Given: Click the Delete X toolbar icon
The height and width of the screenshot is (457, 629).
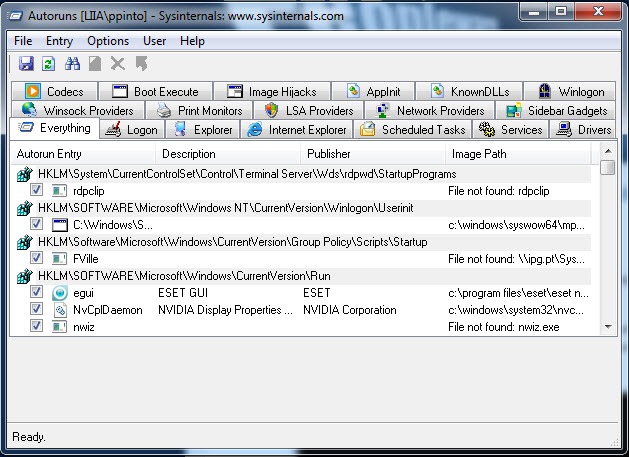Looking at the screenshot, I should click(x=118, y=64).
